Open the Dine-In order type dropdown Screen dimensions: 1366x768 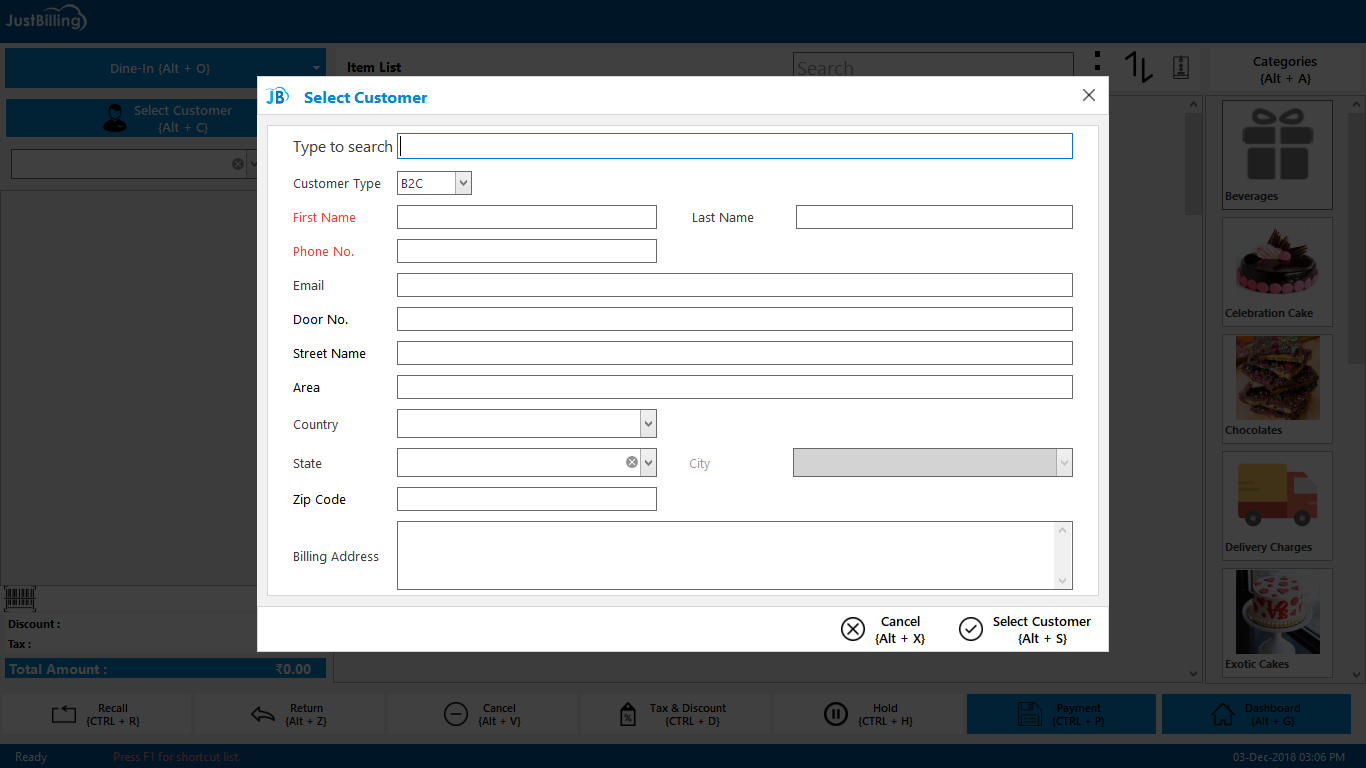(x=317, y=69)
